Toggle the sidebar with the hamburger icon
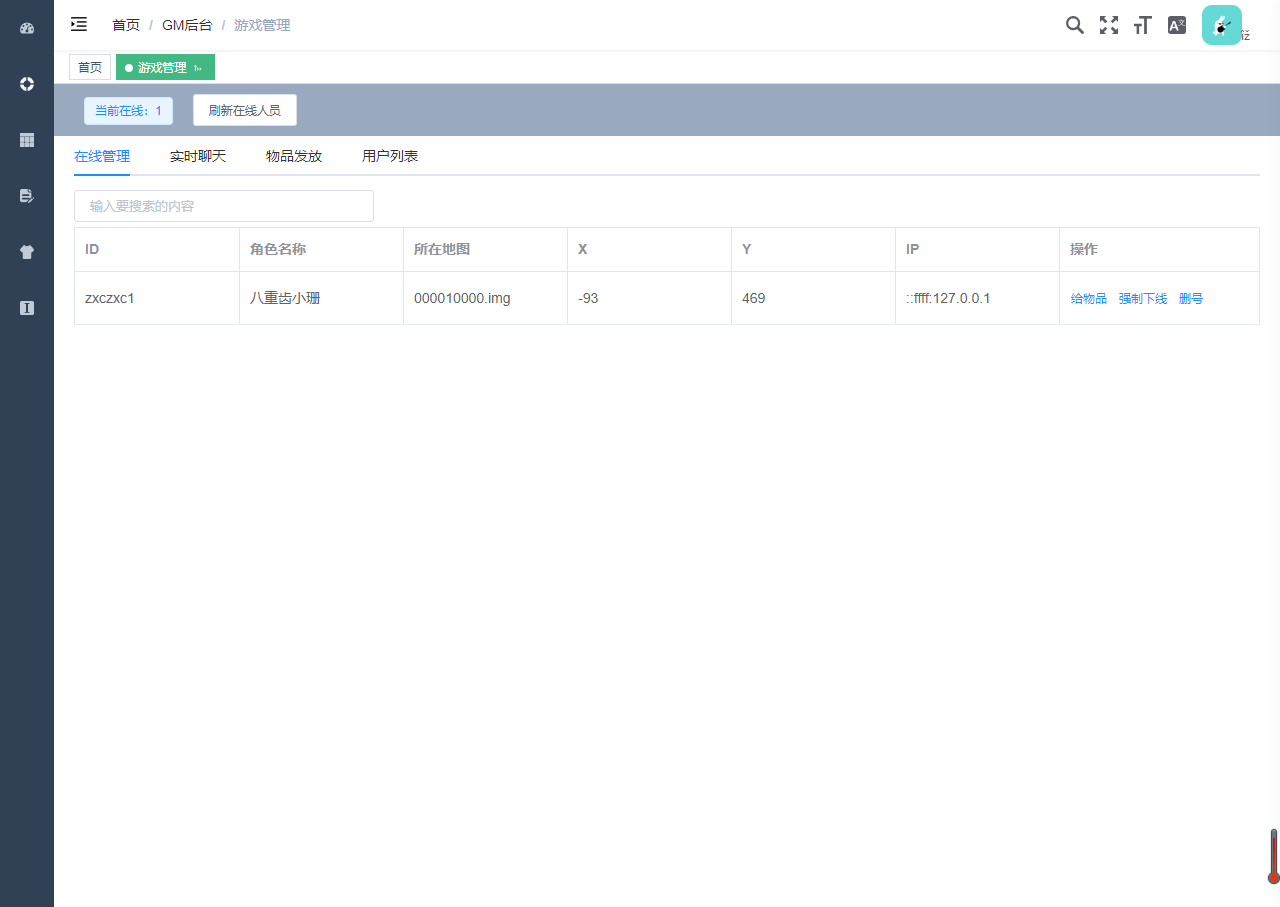 pyautogui.click(x=79, y=24)
